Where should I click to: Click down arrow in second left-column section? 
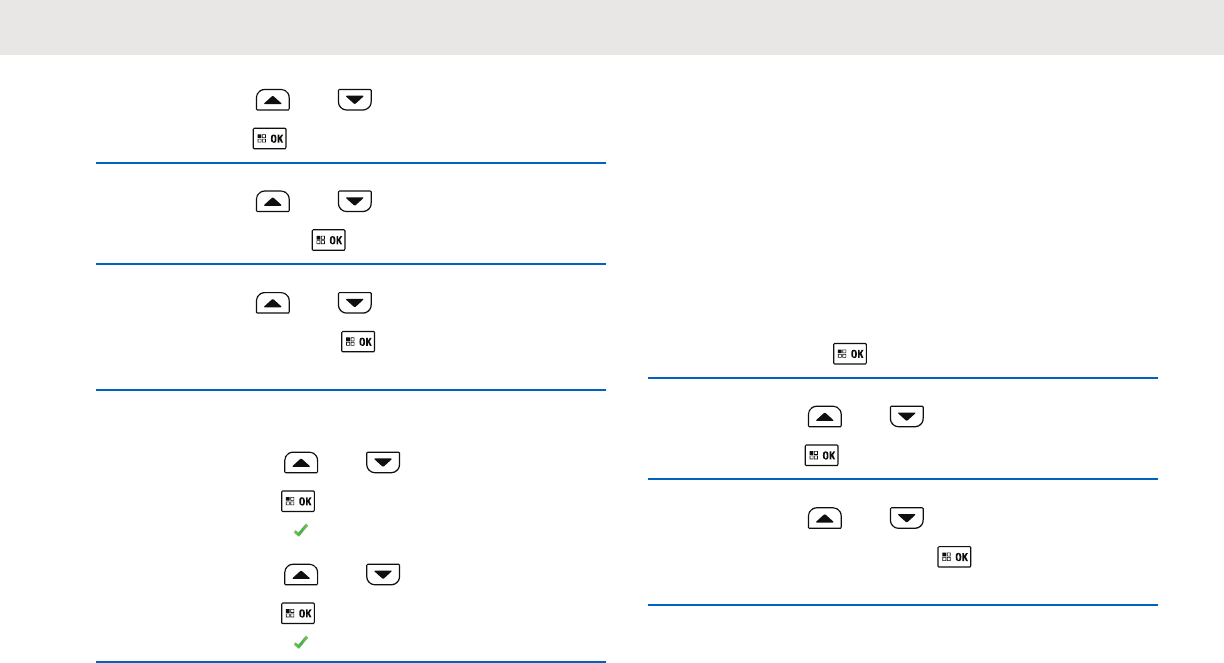coord(354,201)
